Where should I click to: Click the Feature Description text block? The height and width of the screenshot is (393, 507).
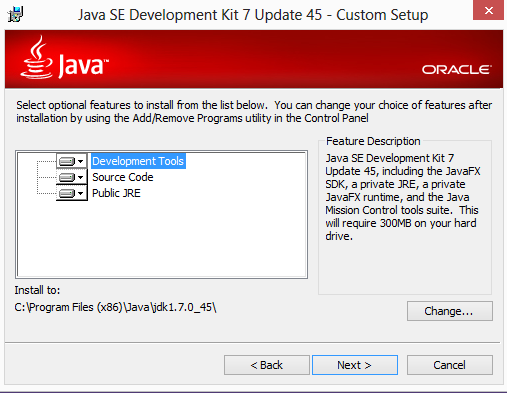403,197
